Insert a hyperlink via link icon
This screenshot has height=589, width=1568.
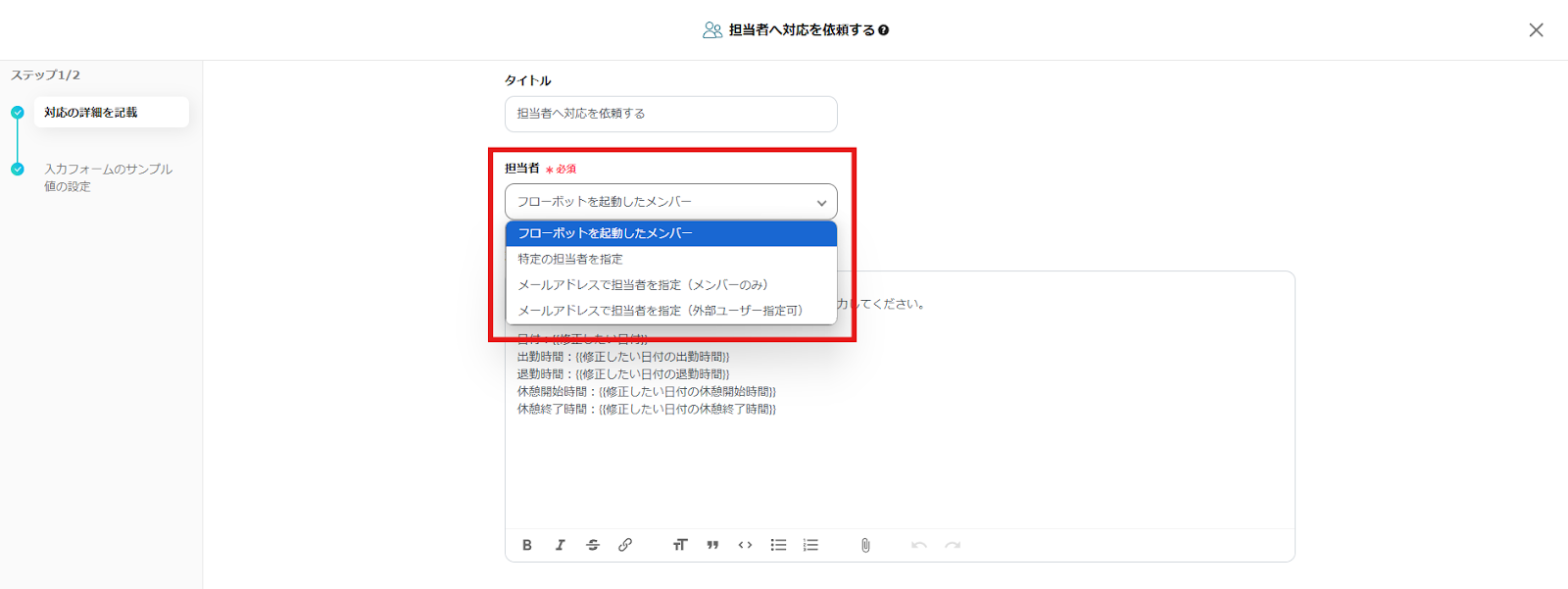point(625,545)
